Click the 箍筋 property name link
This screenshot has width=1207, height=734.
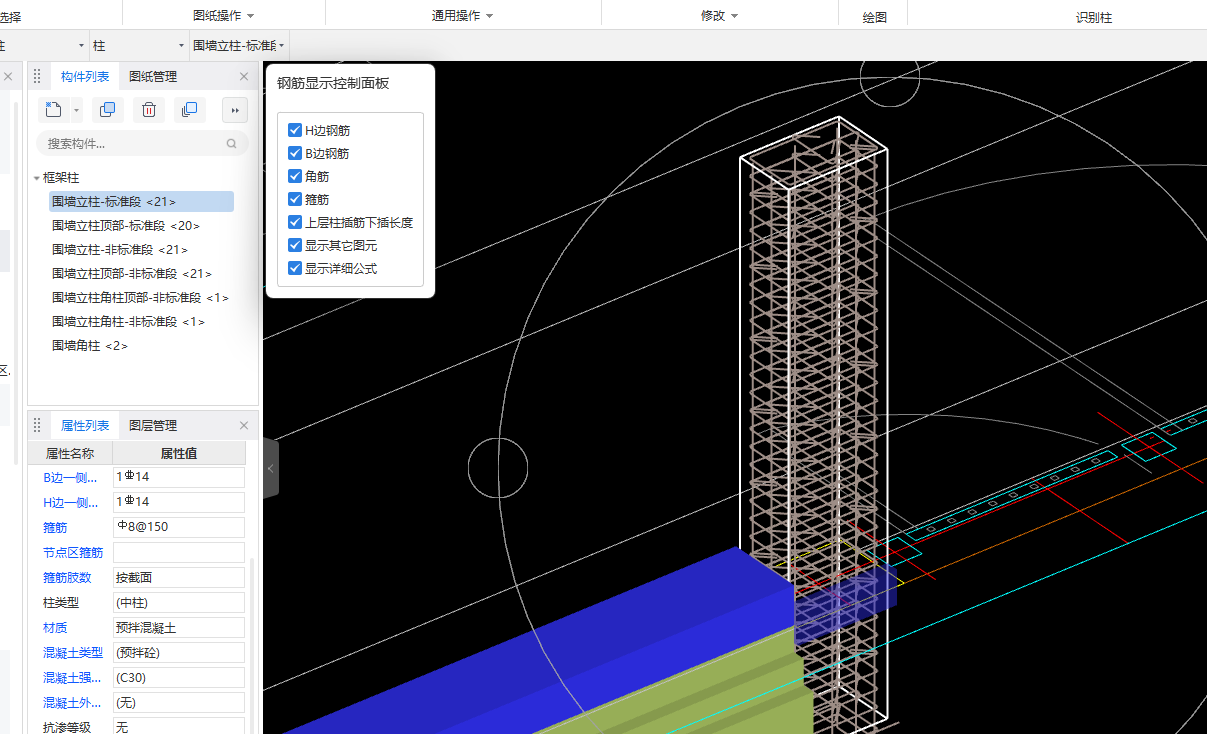[x=55, y=527]
